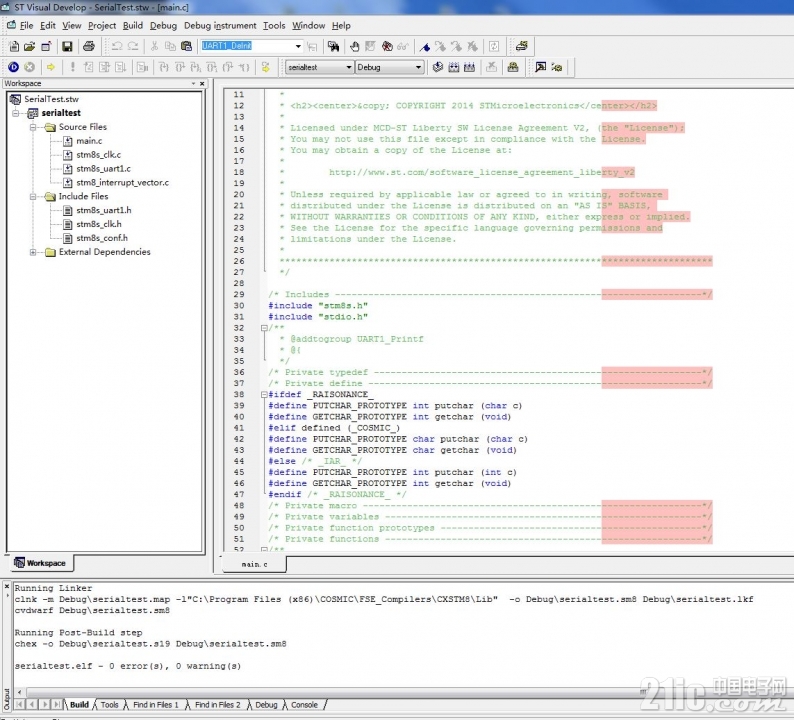Switch to Find in Files 1 tab

155,705
